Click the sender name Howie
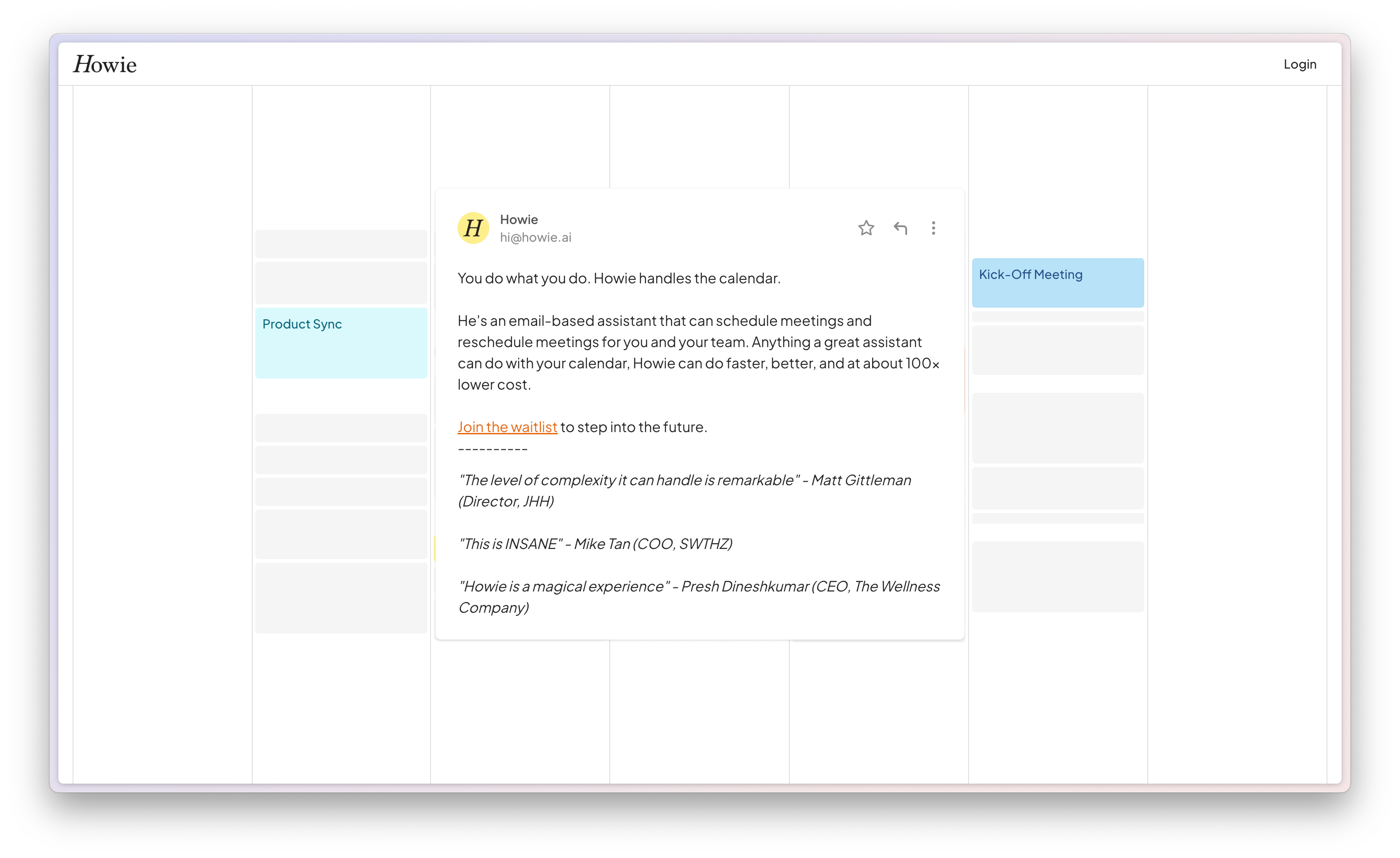 coord(518,220)
